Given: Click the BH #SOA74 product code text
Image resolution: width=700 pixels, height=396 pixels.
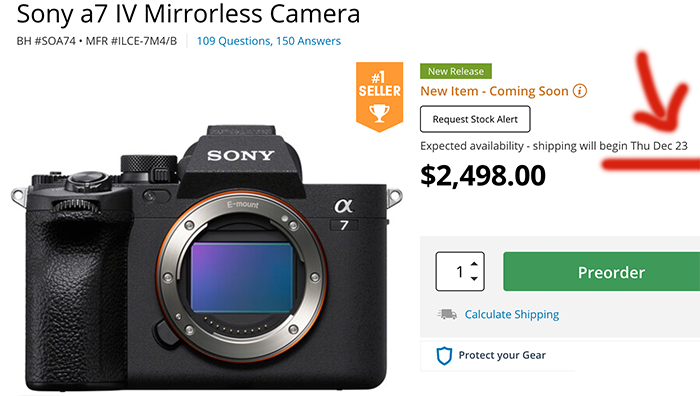Looking at the screenshot, I should [46, 41].
